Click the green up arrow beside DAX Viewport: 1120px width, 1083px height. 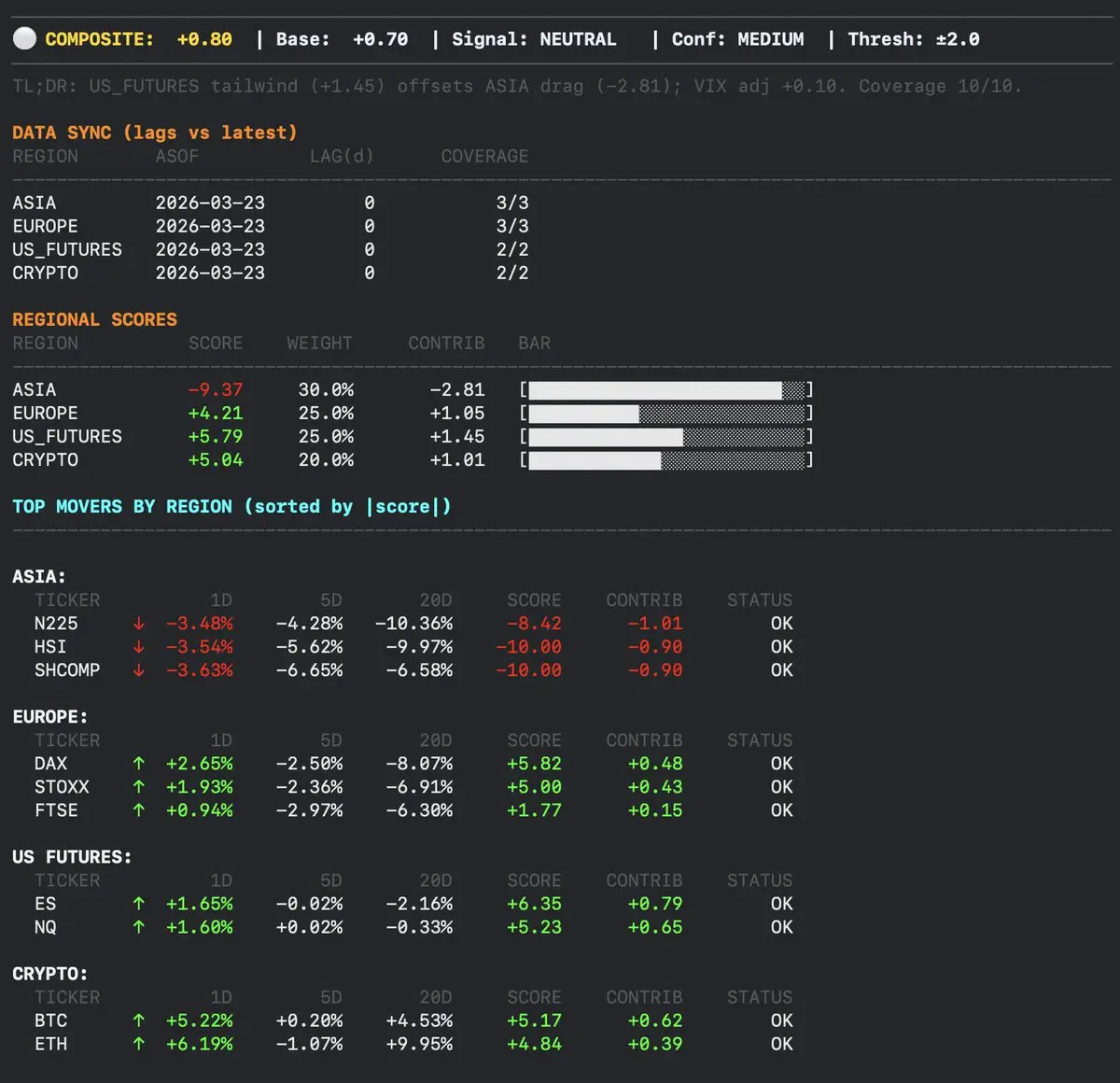pyautogui.click(x=139, y=764)
